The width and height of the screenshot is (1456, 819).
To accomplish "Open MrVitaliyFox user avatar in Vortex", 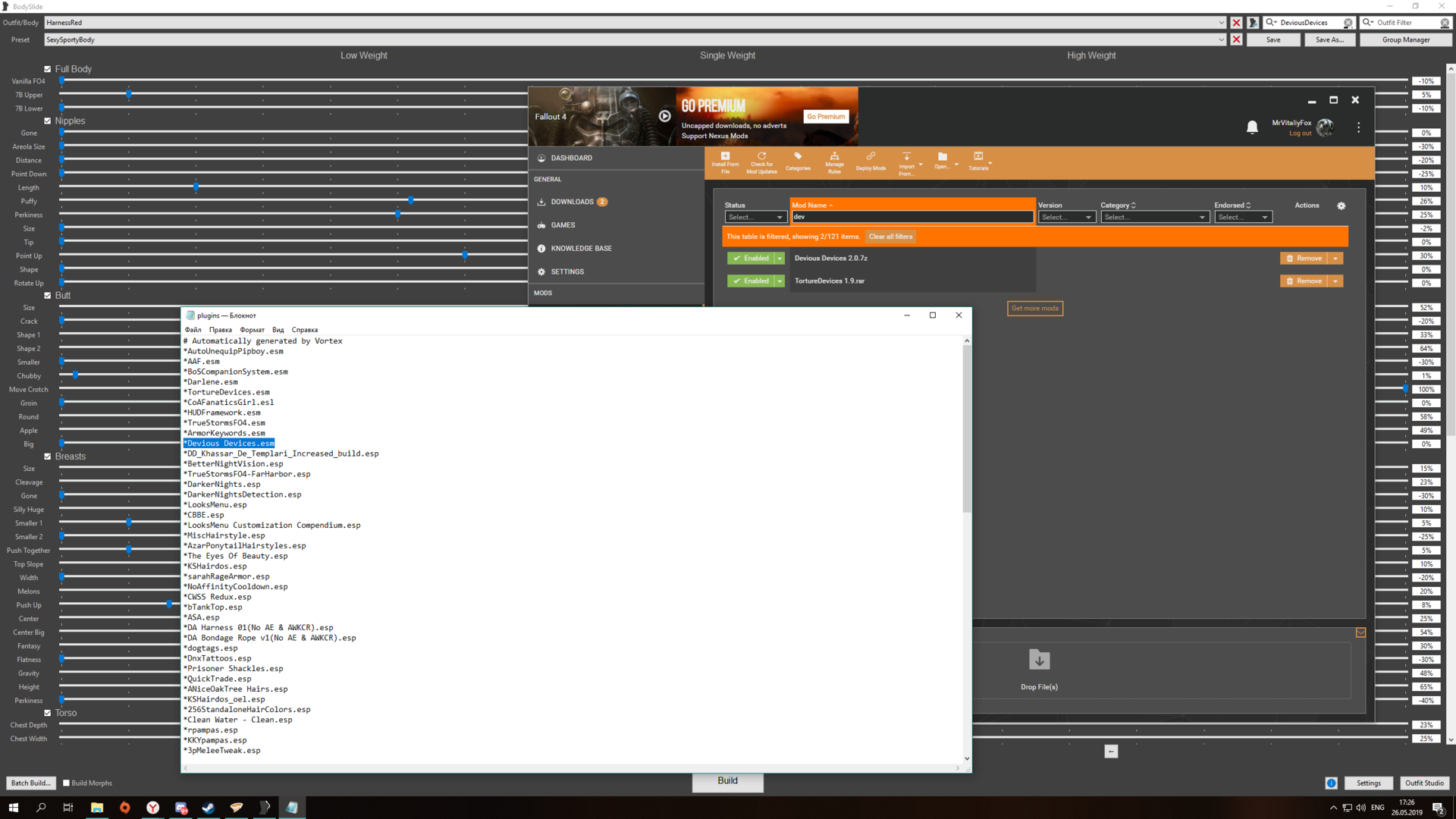I will tap(1325, 127).
